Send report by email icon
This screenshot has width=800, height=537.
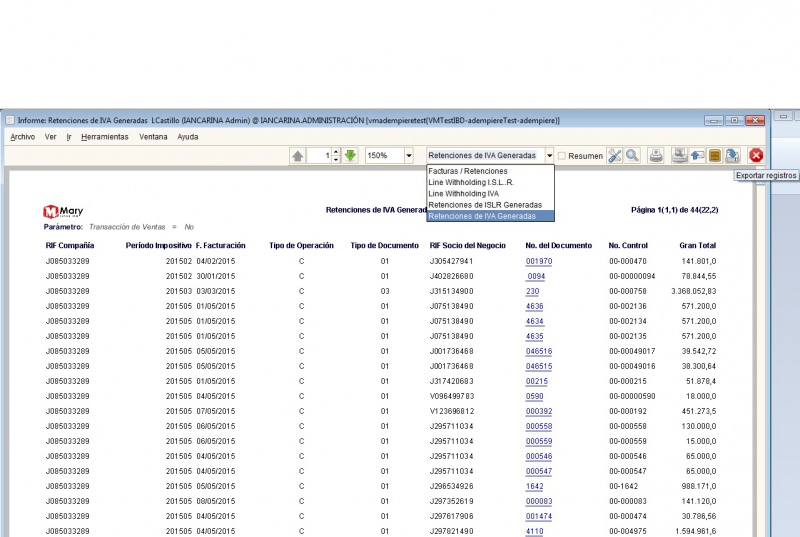697,156
